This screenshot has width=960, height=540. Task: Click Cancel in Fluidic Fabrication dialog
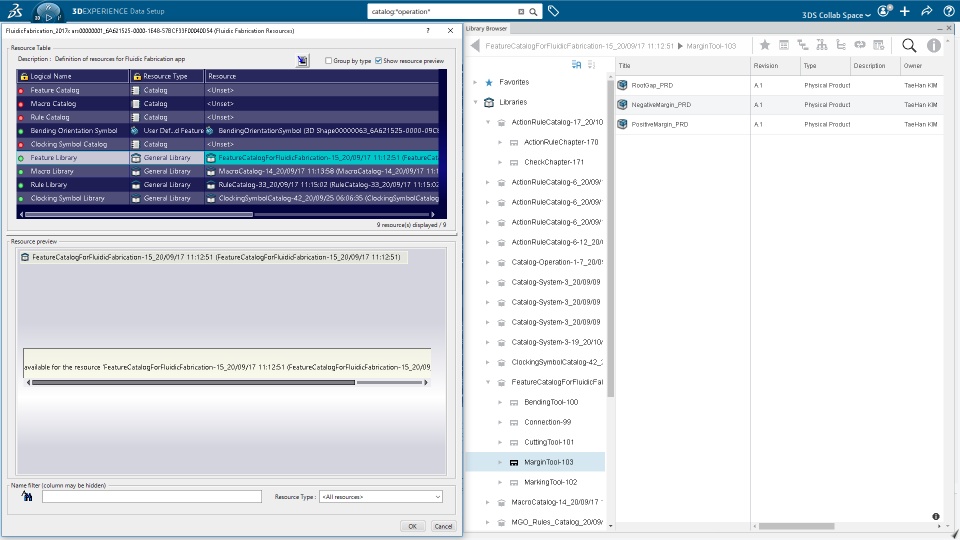(x=443, y=526)
